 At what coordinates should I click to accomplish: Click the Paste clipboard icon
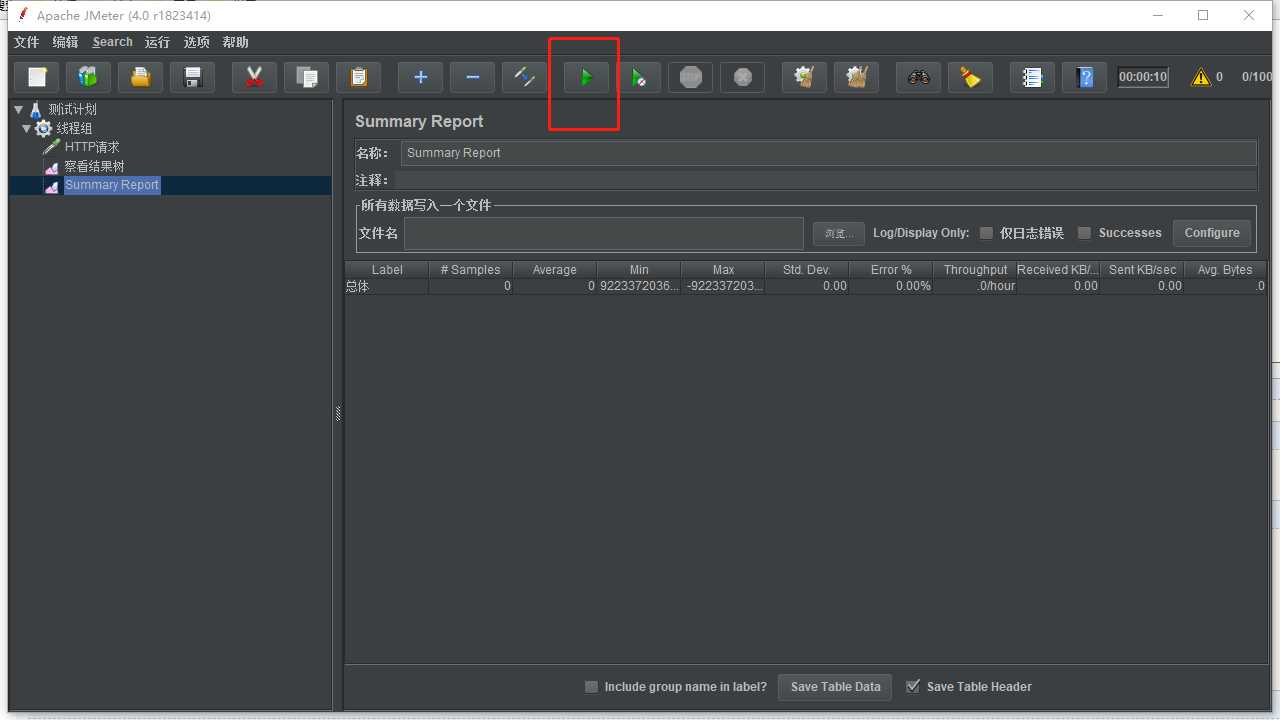(x=359, y=77)
